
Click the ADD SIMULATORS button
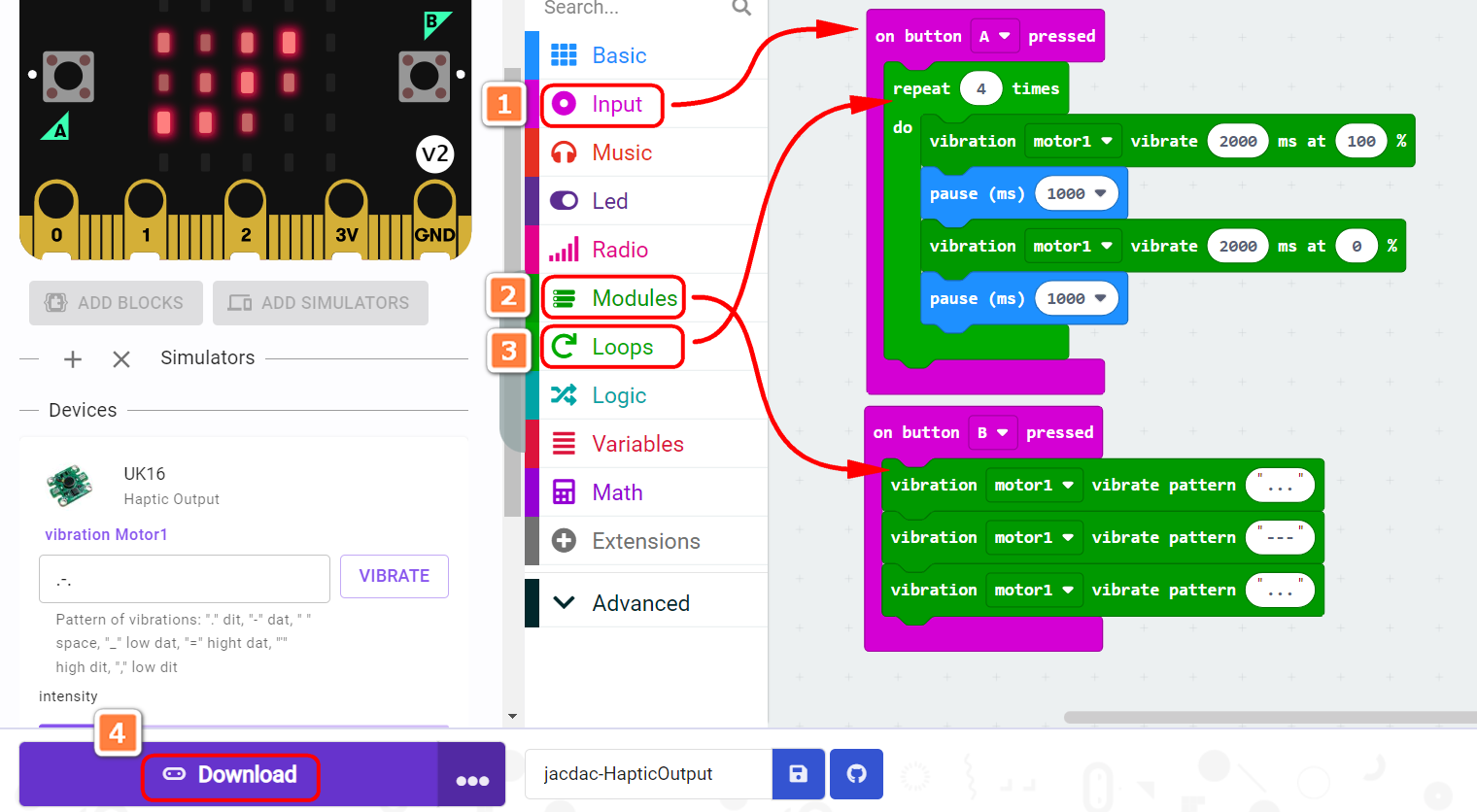click(321, 303)
